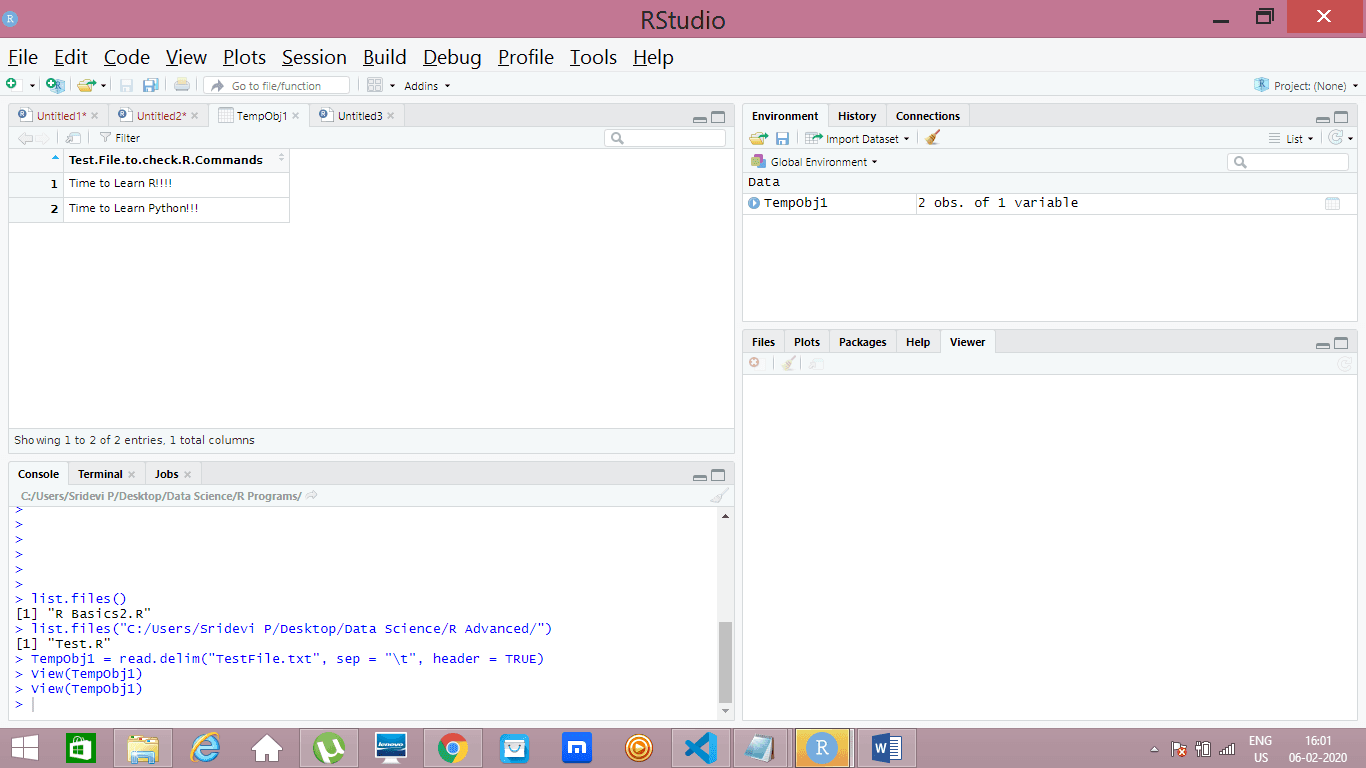Clear console with the broom icon

tap(719, 496)
